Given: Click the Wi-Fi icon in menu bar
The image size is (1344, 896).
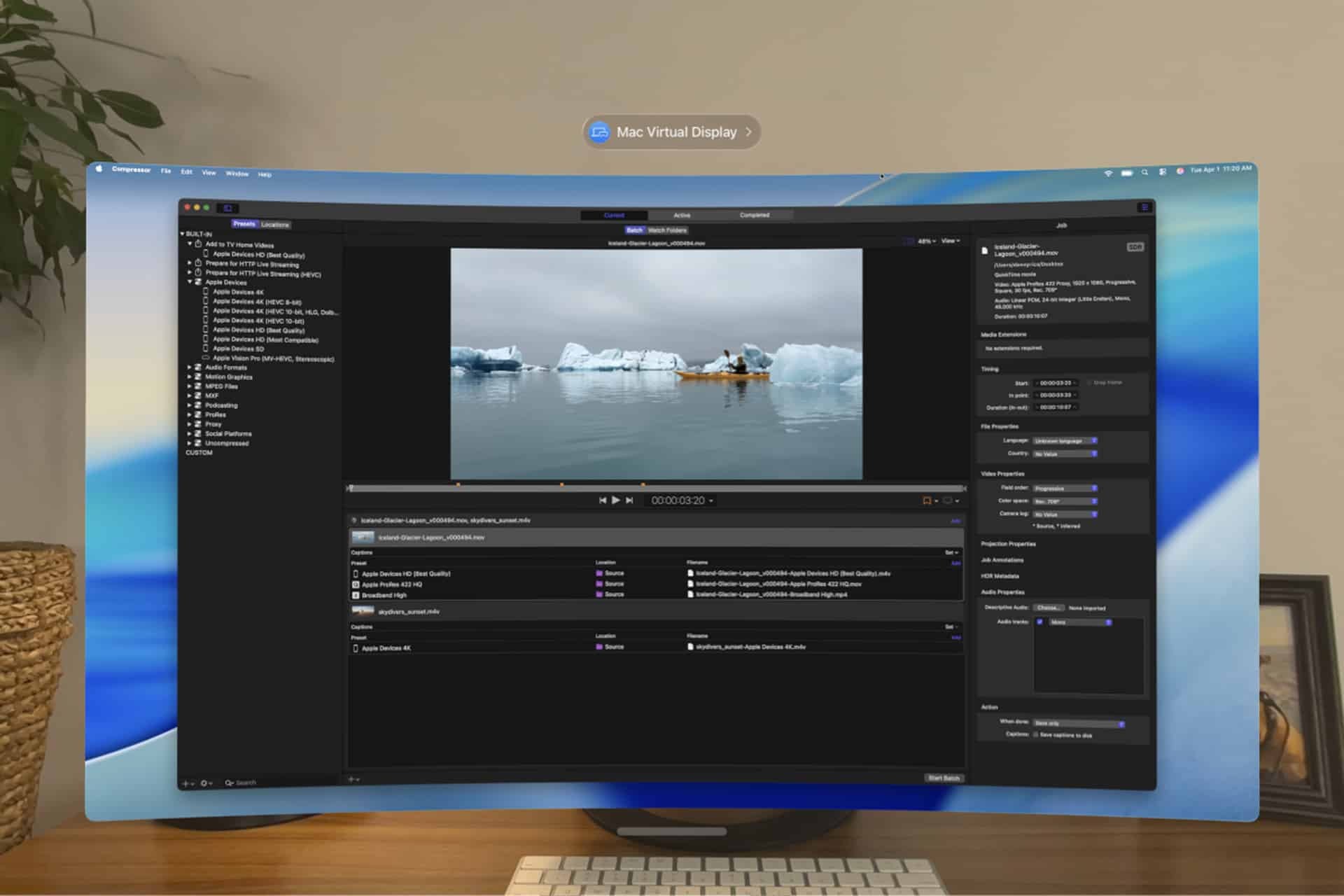Looking at the screenshot, I should [x=1108, y=173].
